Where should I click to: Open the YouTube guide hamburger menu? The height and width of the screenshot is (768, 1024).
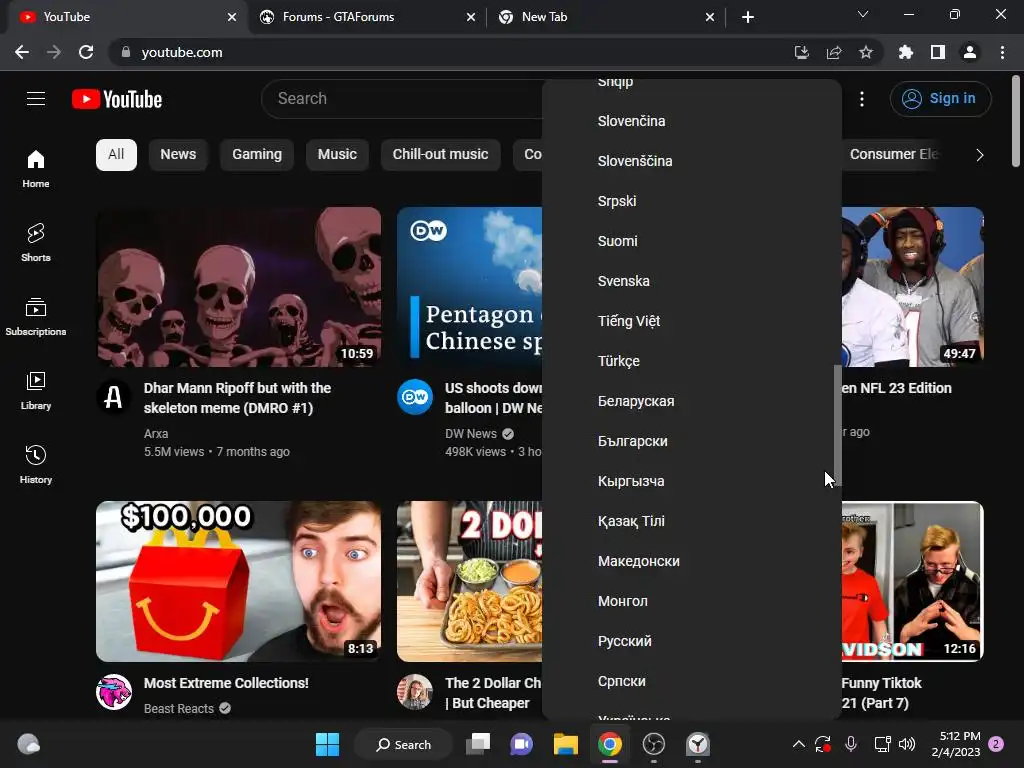point(36,99)
